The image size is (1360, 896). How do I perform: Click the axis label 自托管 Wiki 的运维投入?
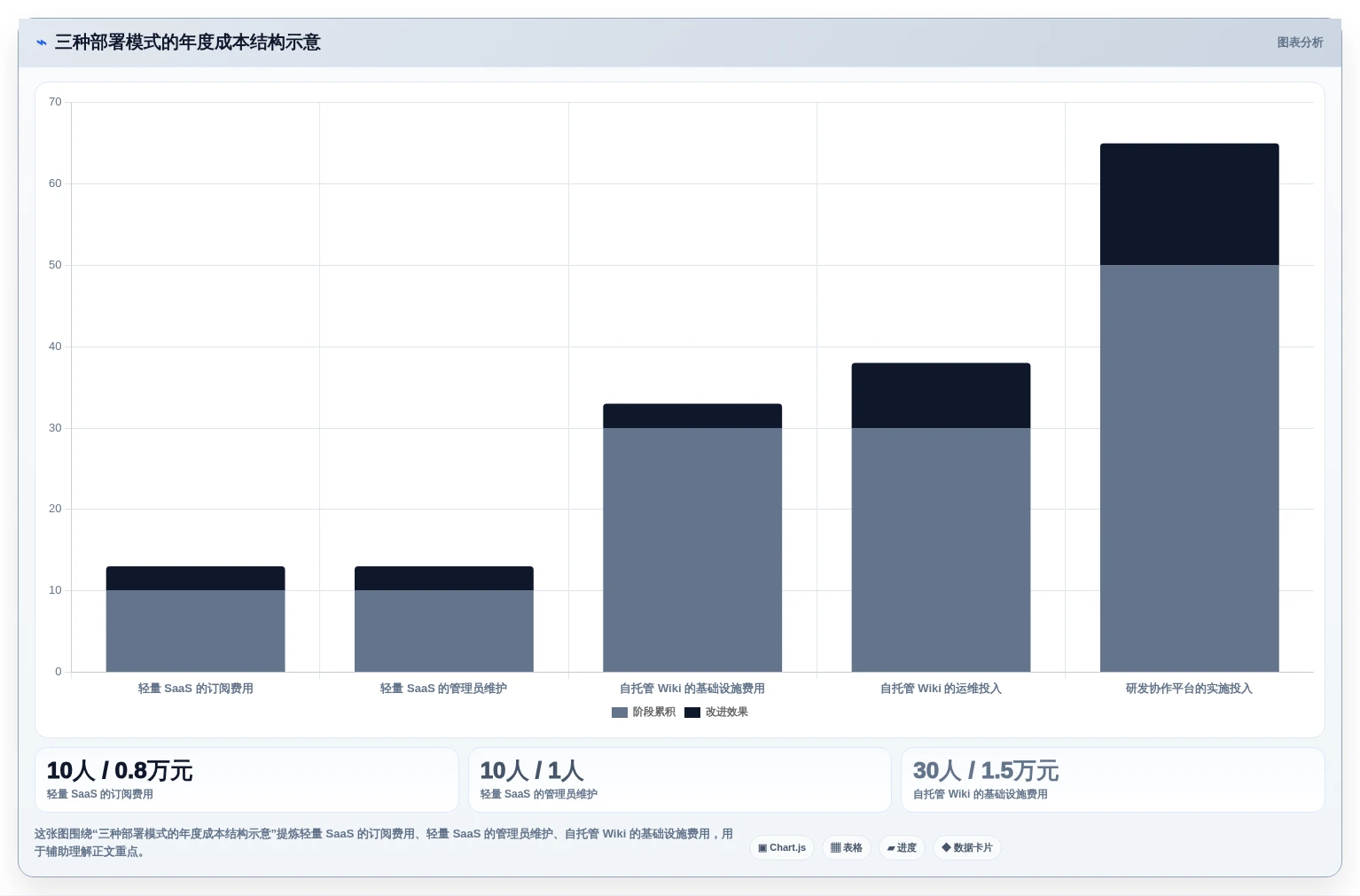[x=941, y=689]
